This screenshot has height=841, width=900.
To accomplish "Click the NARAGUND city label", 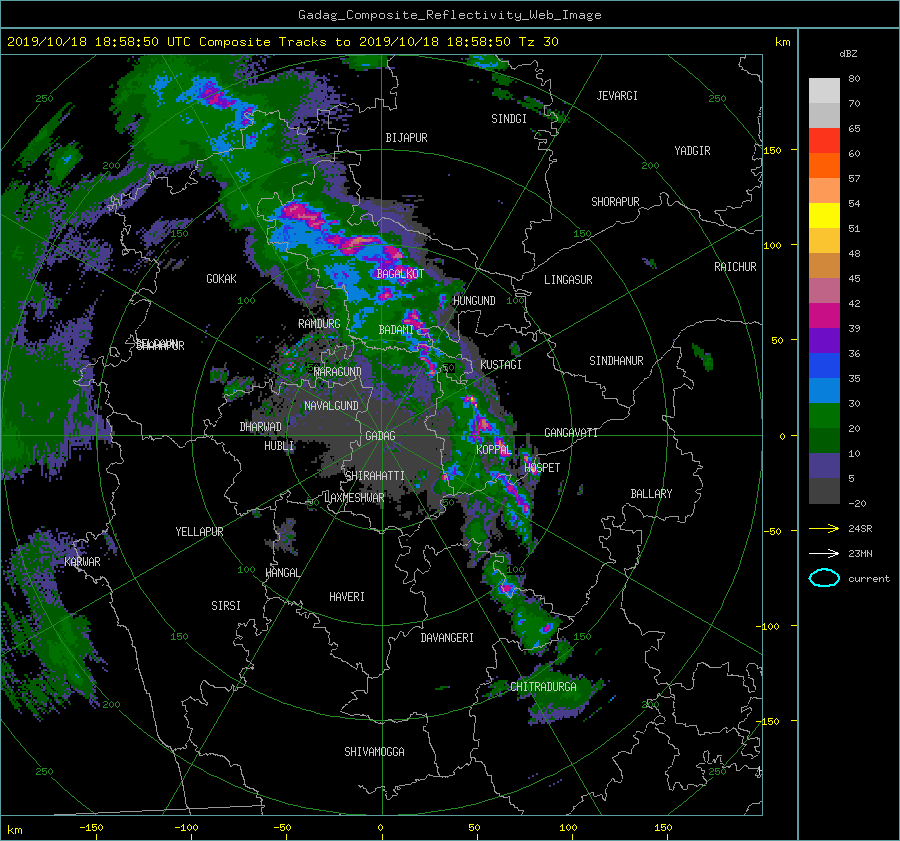I will tap(338, 372).
